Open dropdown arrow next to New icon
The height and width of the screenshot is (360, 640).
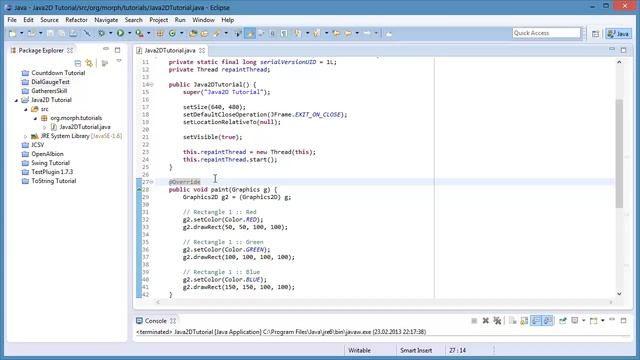point(22,33)
